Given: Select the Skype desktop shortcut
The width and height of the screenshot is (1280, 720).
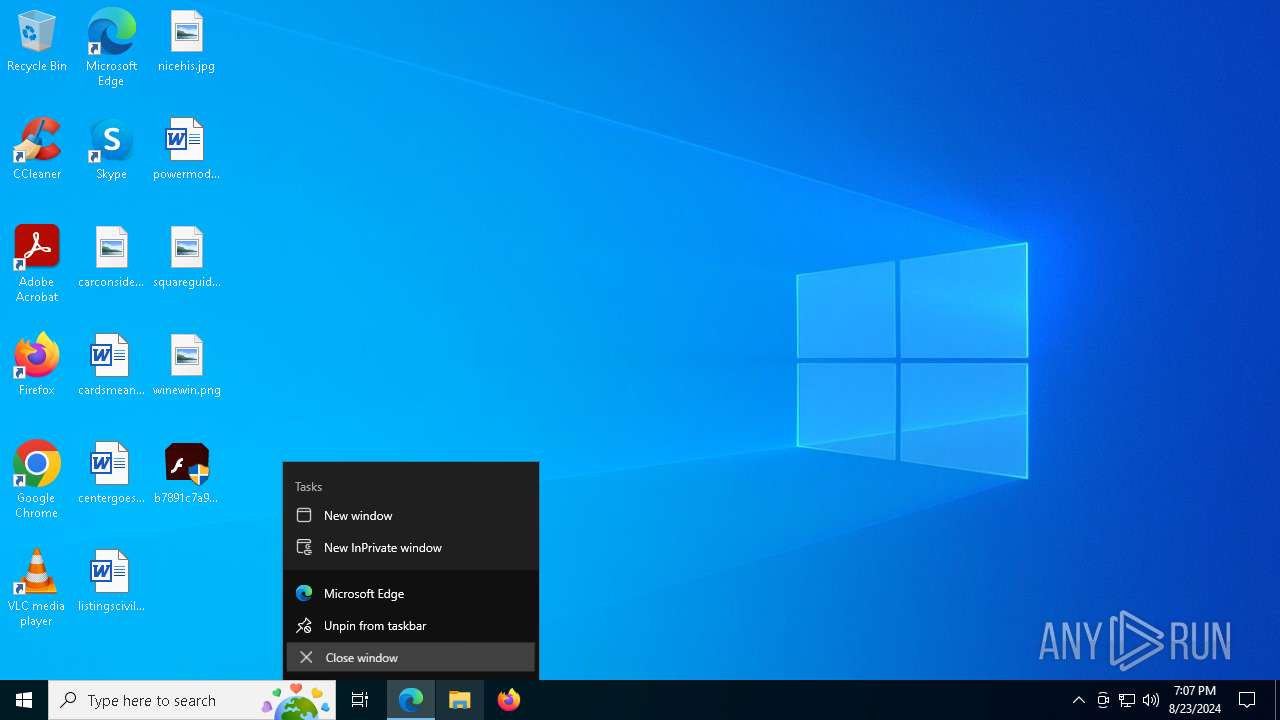Looking at the screenshot, I should tap(111, 149).
